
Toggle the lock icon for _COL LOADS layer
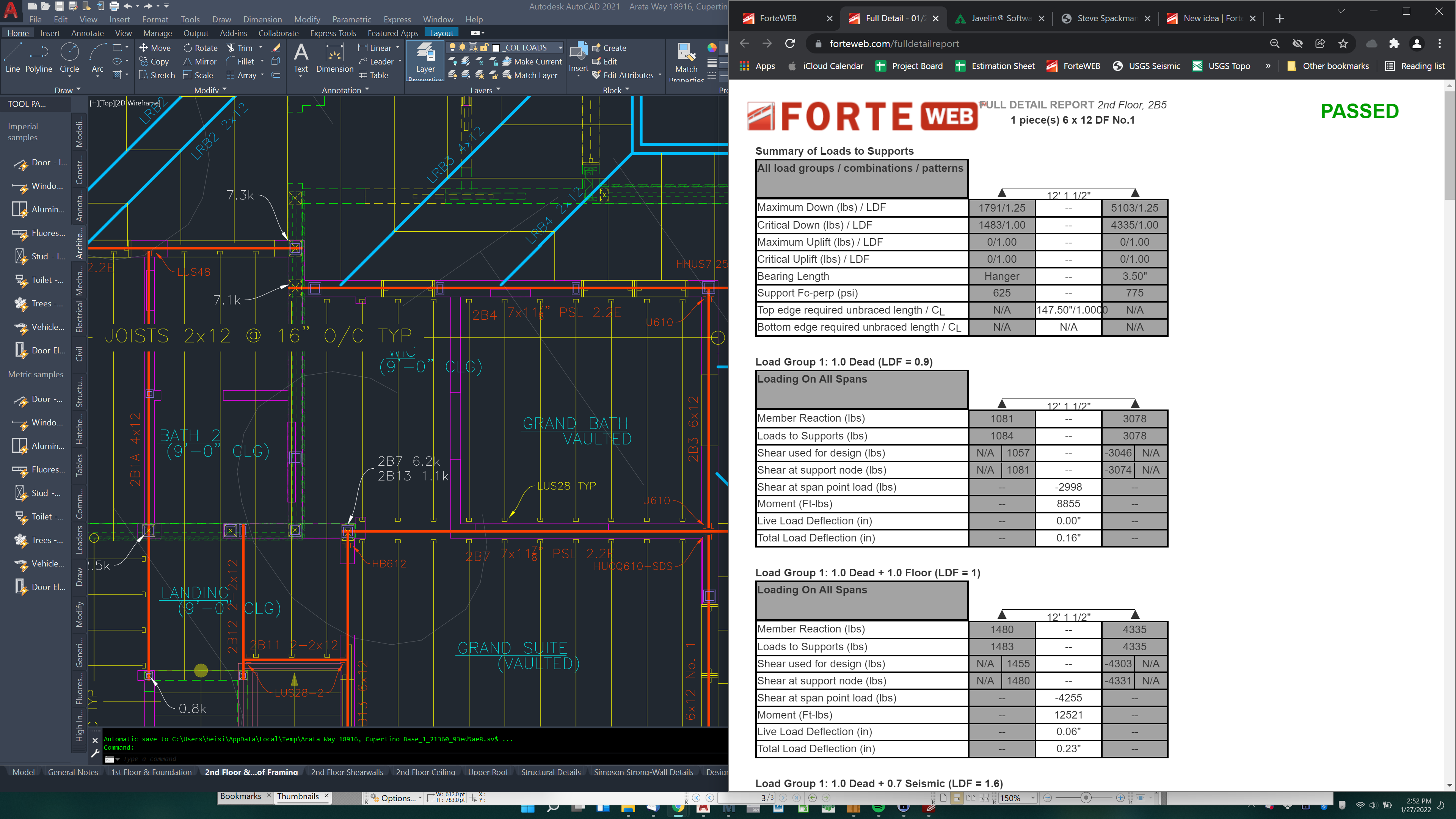pyautogui.click(x=485, y=47)
